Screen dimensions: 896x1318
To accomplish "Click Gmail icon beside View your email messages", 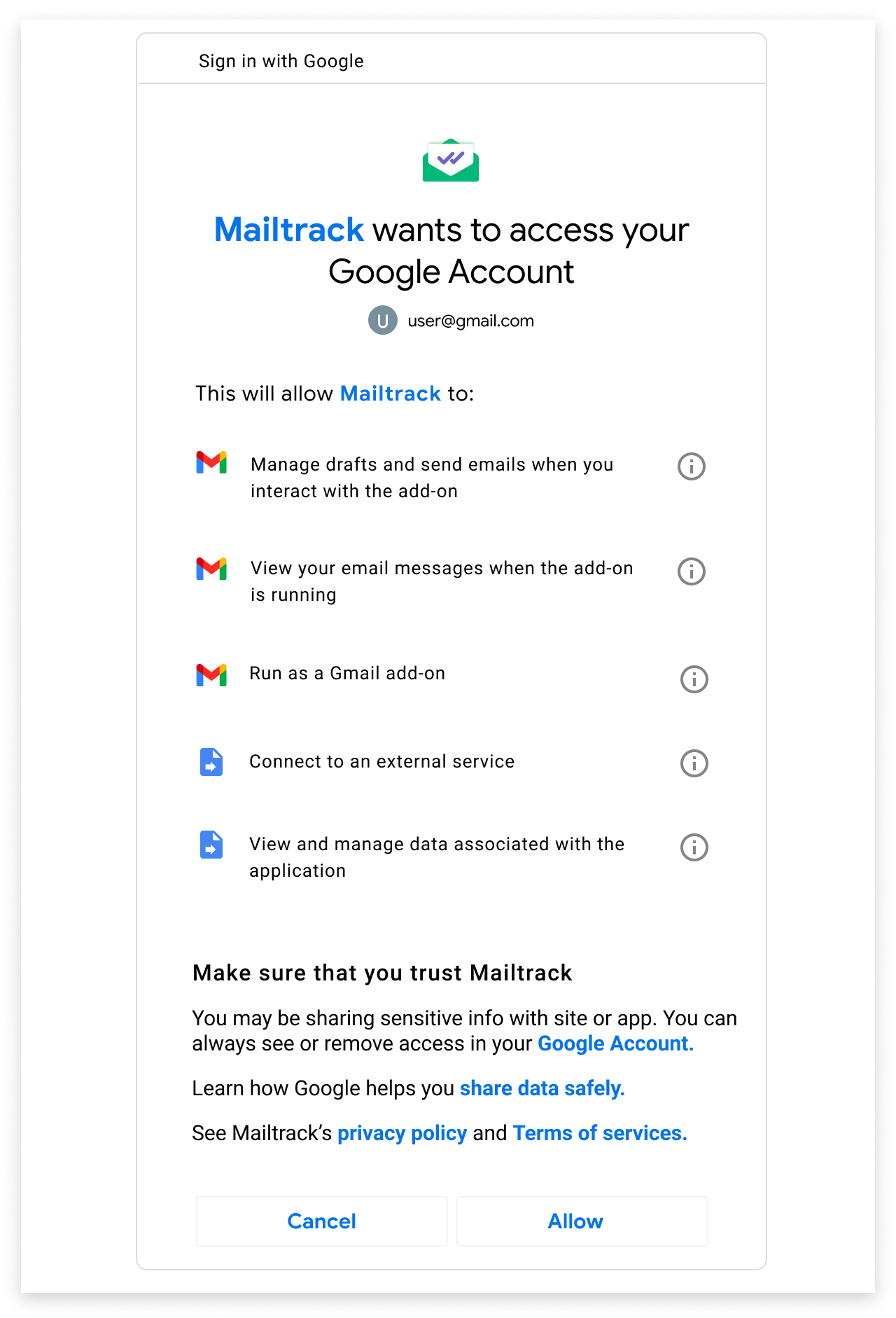I will click(211, 569).
